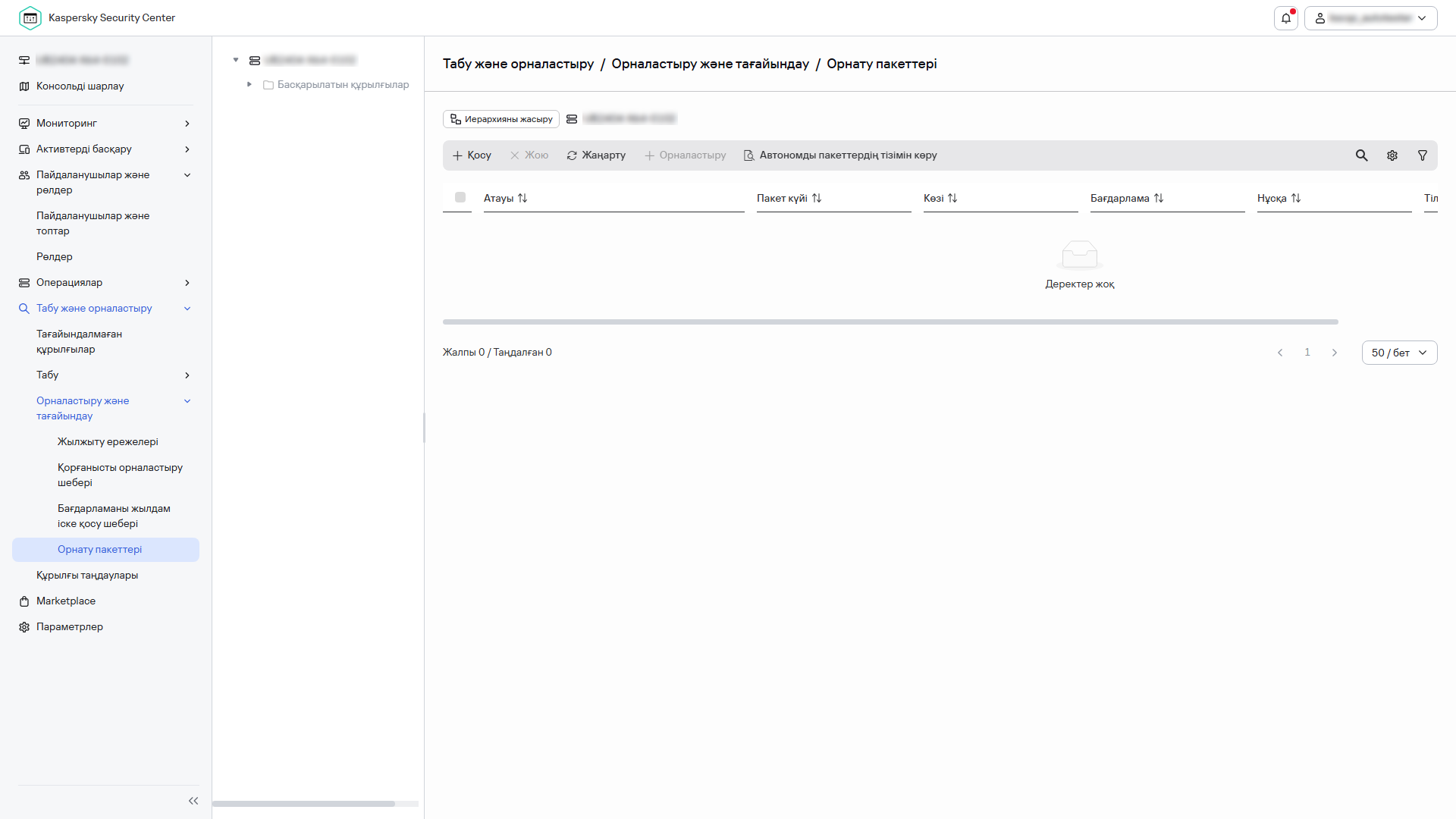
Task: Tick the select-all checkbox in the table header
Action: (x=460, y=197)
